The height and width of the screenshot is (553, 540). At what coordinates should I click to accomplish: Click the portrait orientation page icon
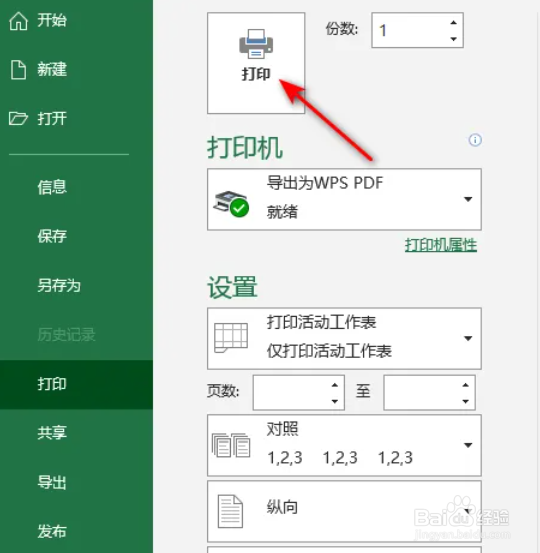click(x=230, y=511)
